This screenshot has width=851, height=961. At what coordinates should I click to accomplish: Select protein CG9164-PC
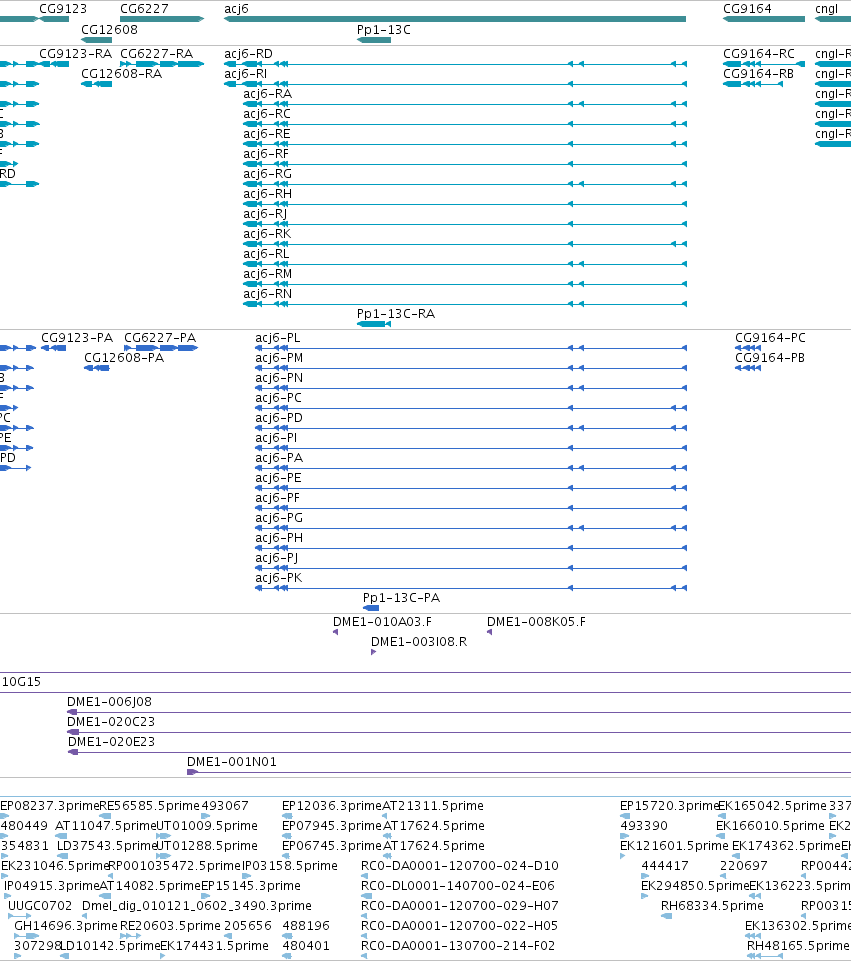click(x=770, y=338)
